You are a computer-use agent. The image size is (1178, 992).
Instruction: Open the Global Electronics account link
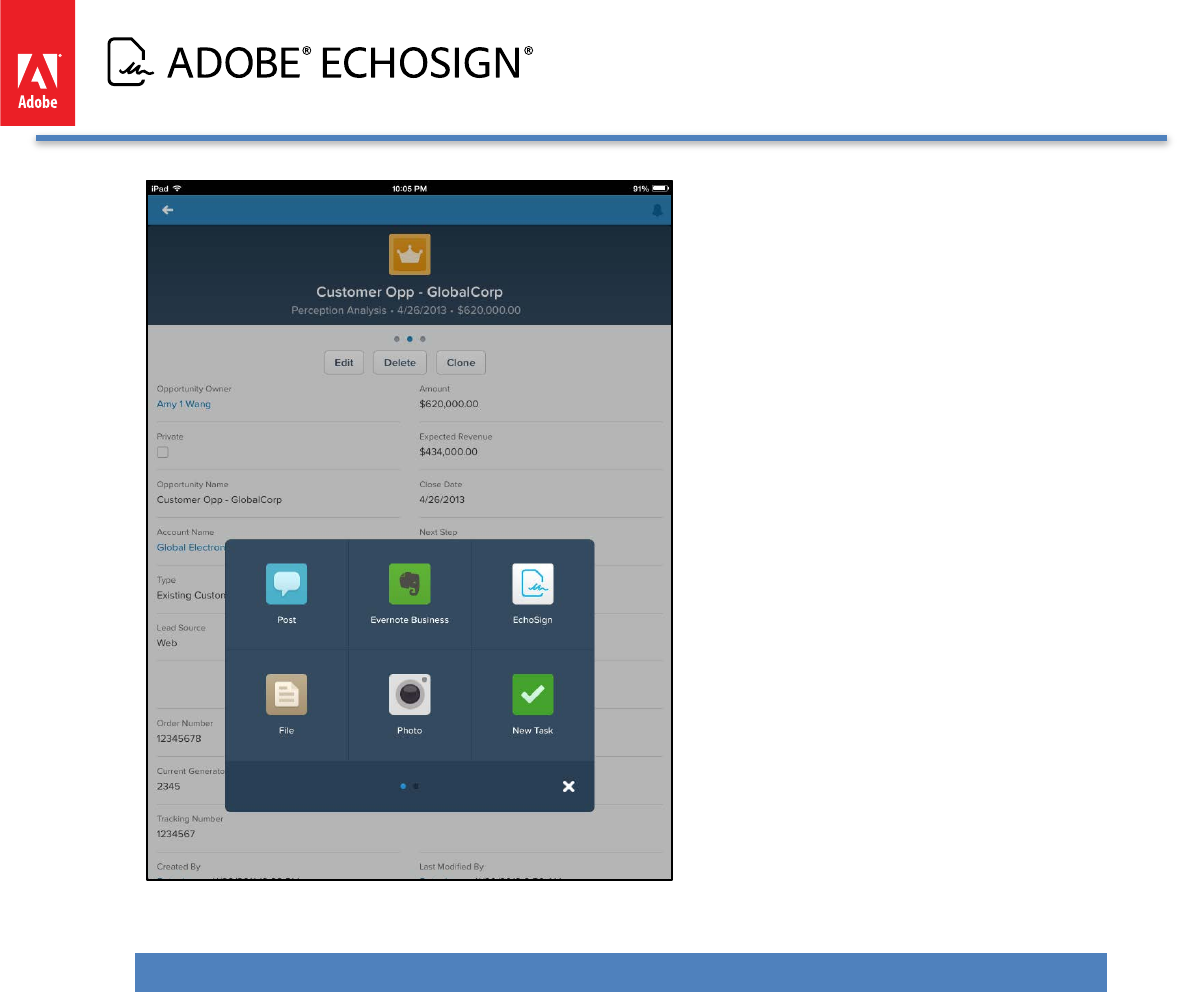coord(191,548)
